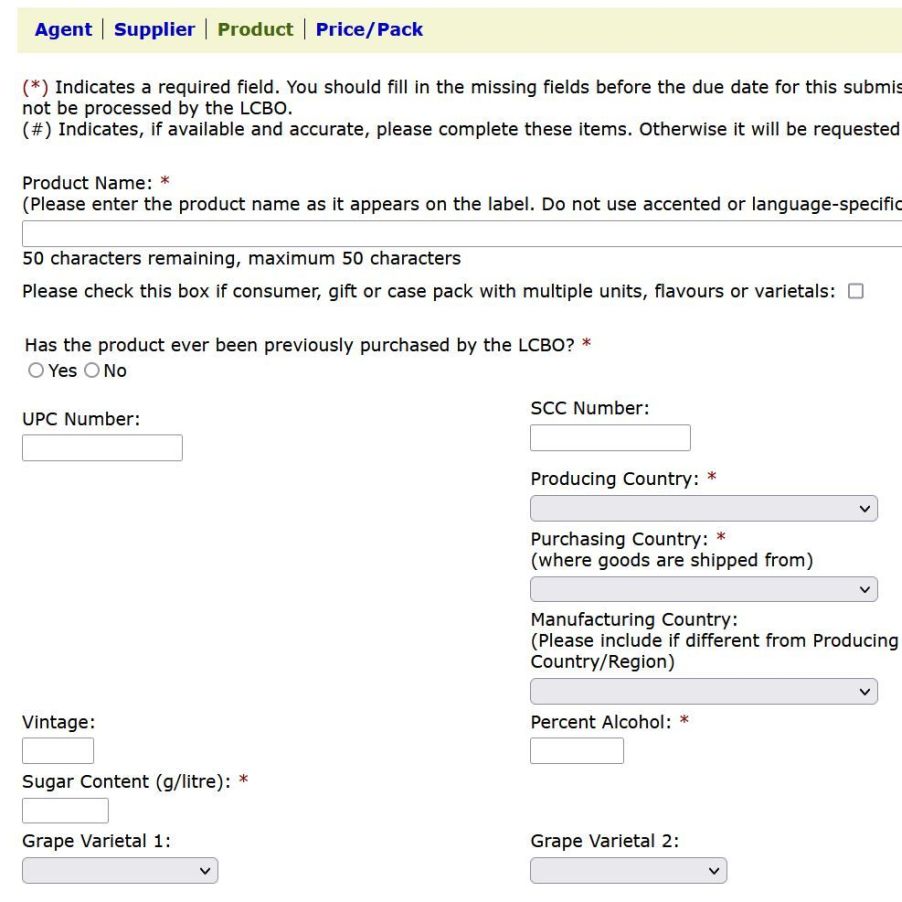Focus the Sugar Content input field
Screen dimensions: 902x902
pyautogui.click(x=65, y=811)
